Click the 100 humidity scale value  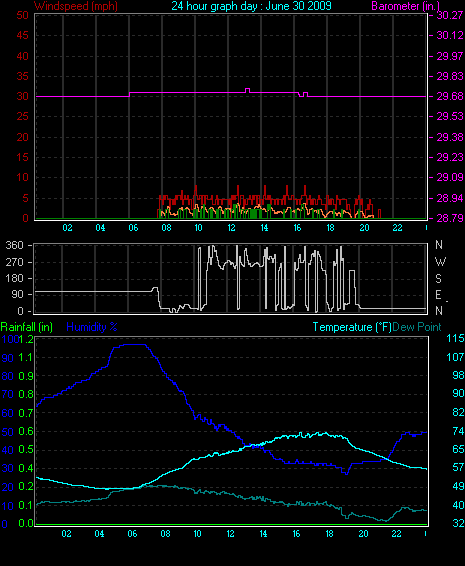tap(10, 339)
